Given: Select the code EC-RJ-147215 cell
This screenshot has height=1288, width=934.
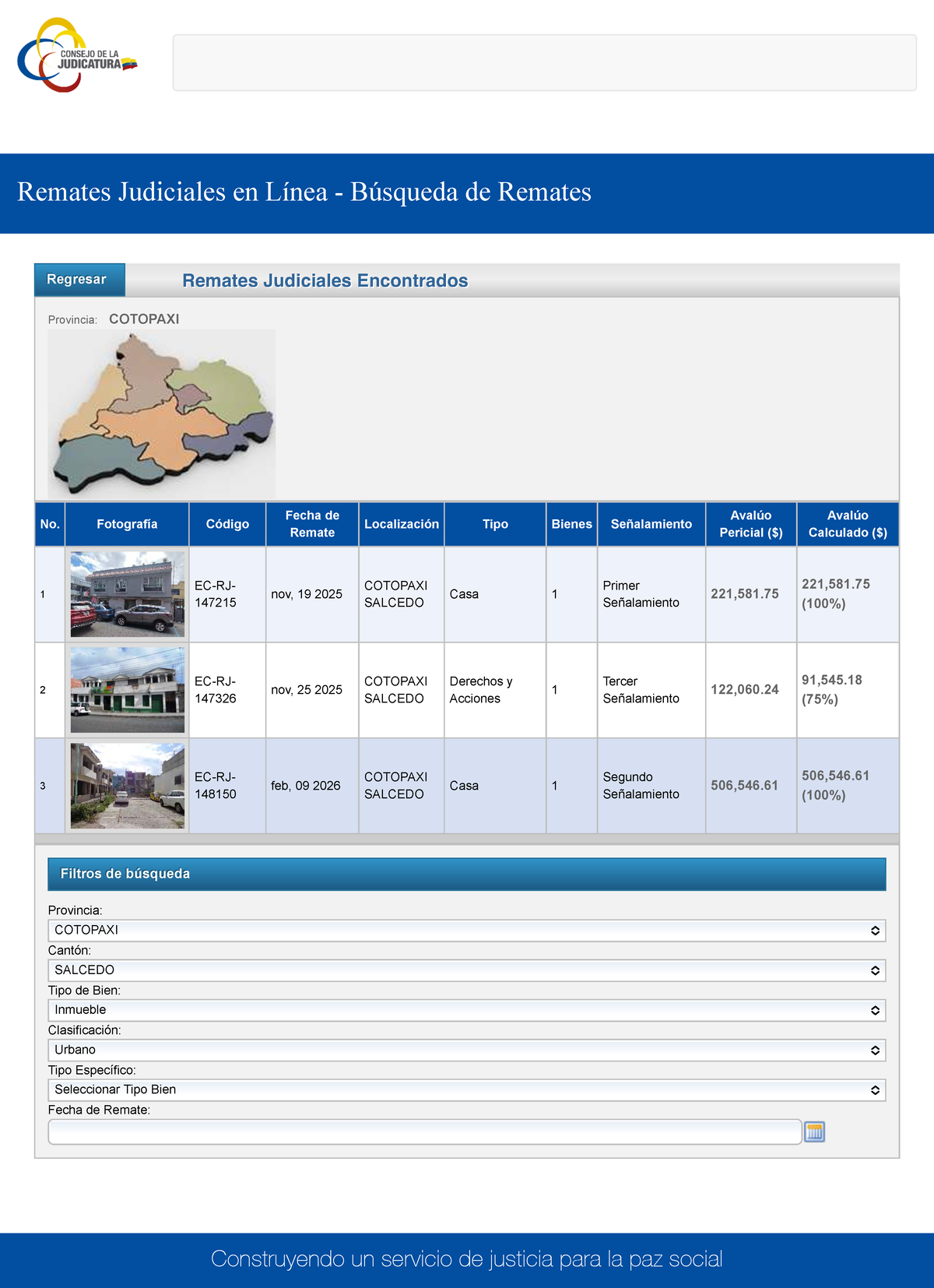Looking at the screenshot, I should pos(227,594).
